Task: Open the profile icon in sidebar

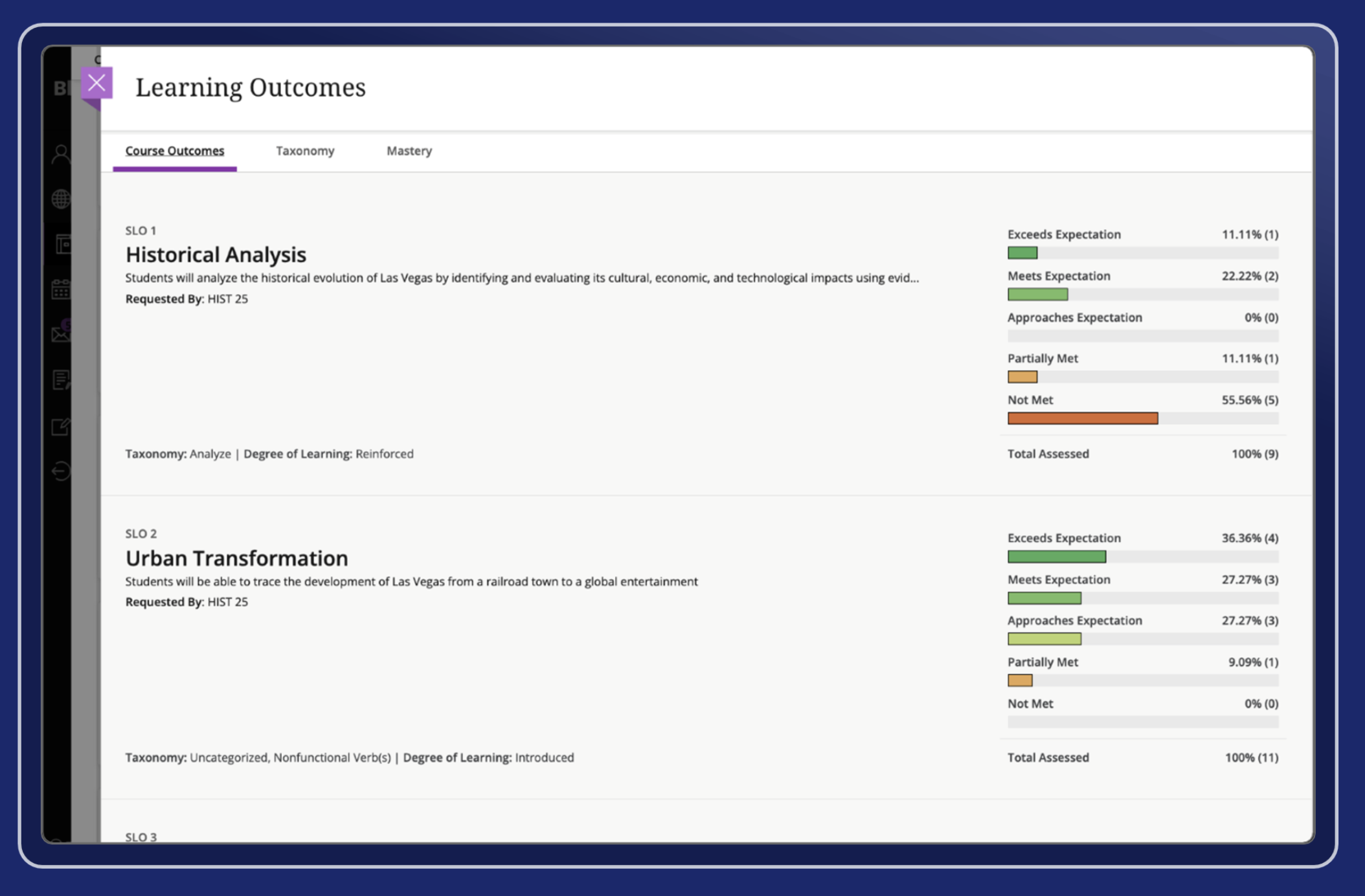Action: pyautogui.click(x=61, y=154)
